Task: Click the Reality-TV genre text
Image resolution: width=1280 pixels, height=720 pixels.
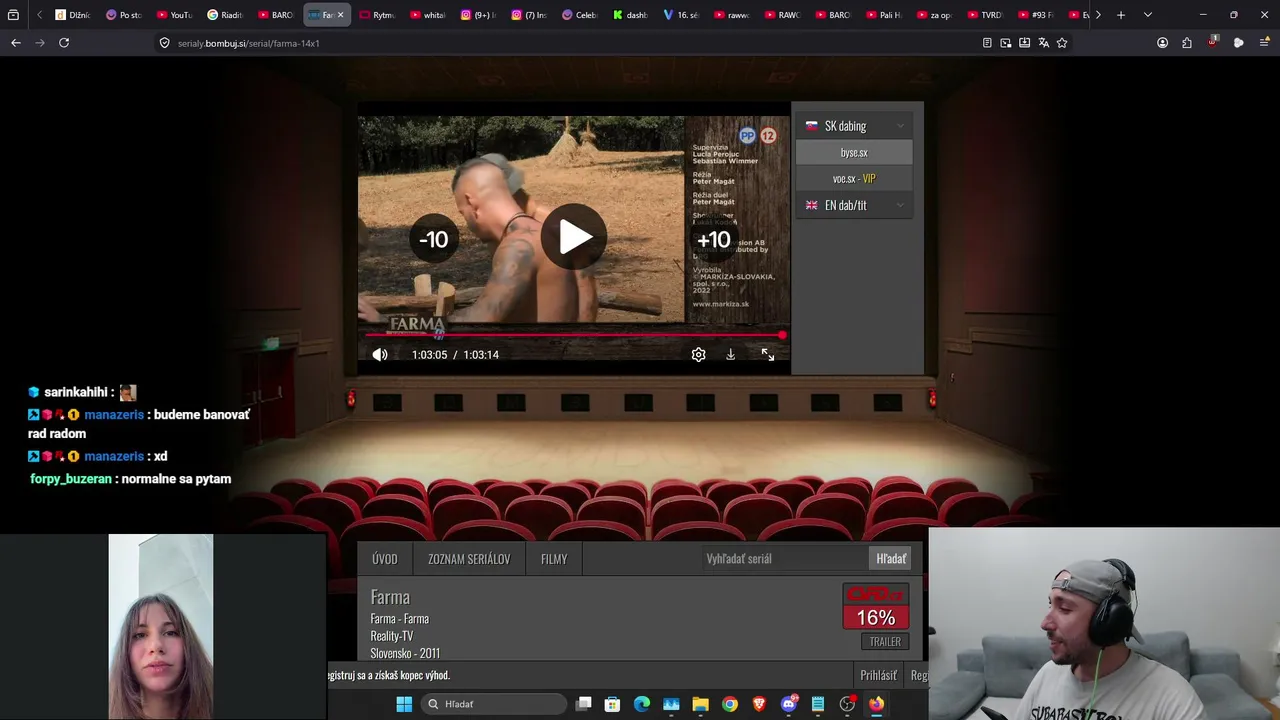Action: 391,636
